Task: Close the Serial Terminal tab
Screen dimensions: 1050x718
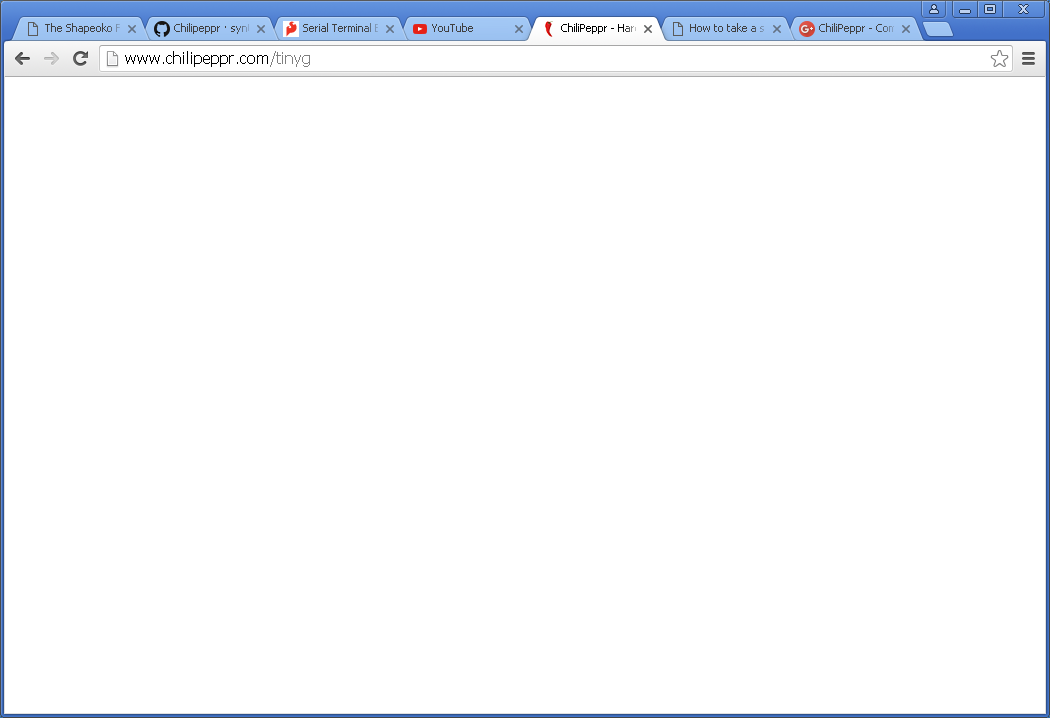Action: pos(390,29)
